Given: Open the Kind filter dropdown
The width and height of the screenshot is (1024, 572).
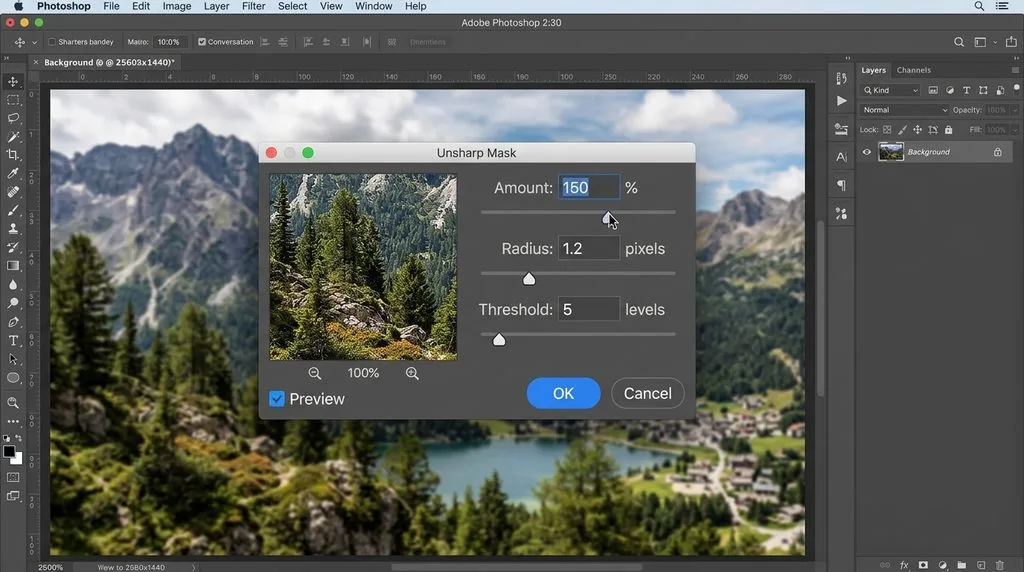Looking at the screenshot, I should pyautogui.click(x=891, y=90).
